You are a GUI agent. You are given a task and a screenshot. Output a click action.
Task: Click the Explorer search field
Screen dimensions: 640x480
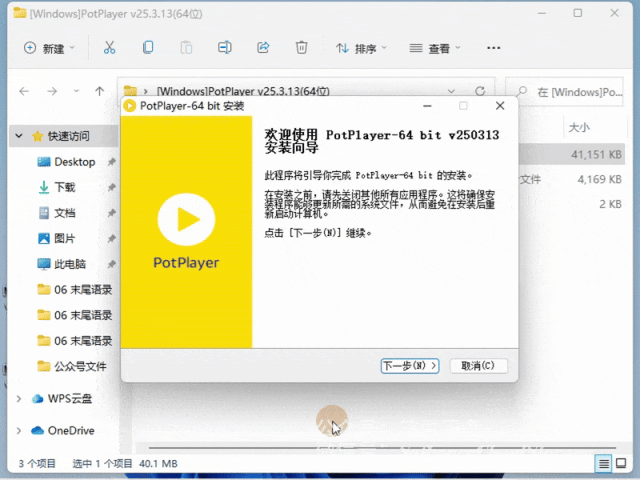click(x=564, y=92)
